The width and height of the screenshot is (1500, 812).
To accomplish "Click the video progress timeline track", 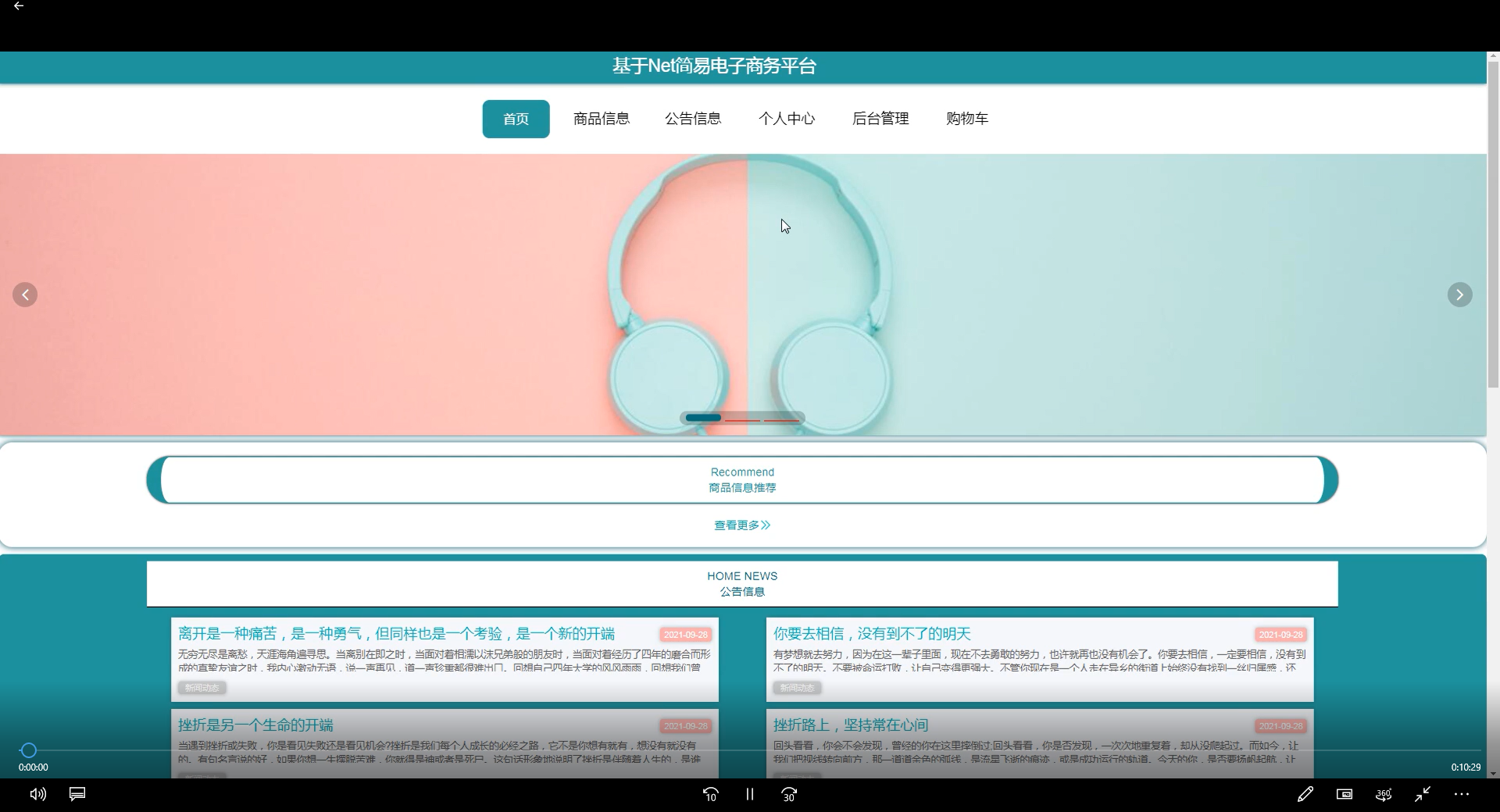I will pyautogui.click(x=750, y=750).
